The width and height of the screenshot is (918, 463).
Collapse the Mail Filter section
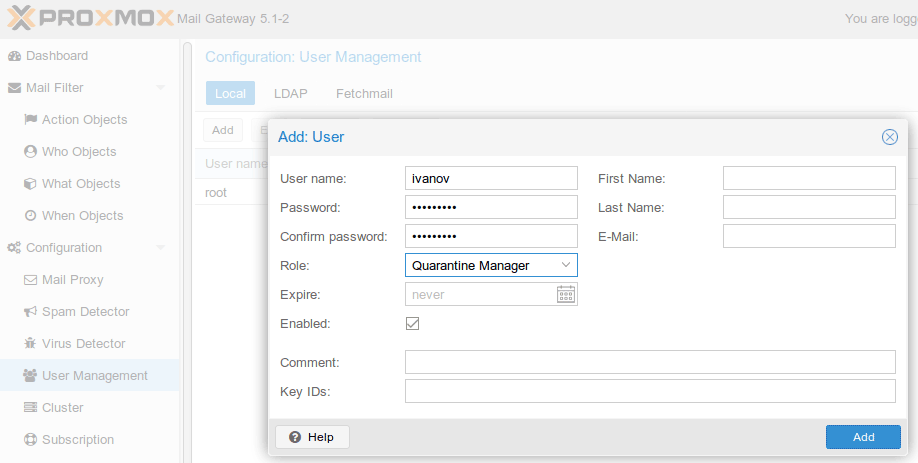point(161,88)
